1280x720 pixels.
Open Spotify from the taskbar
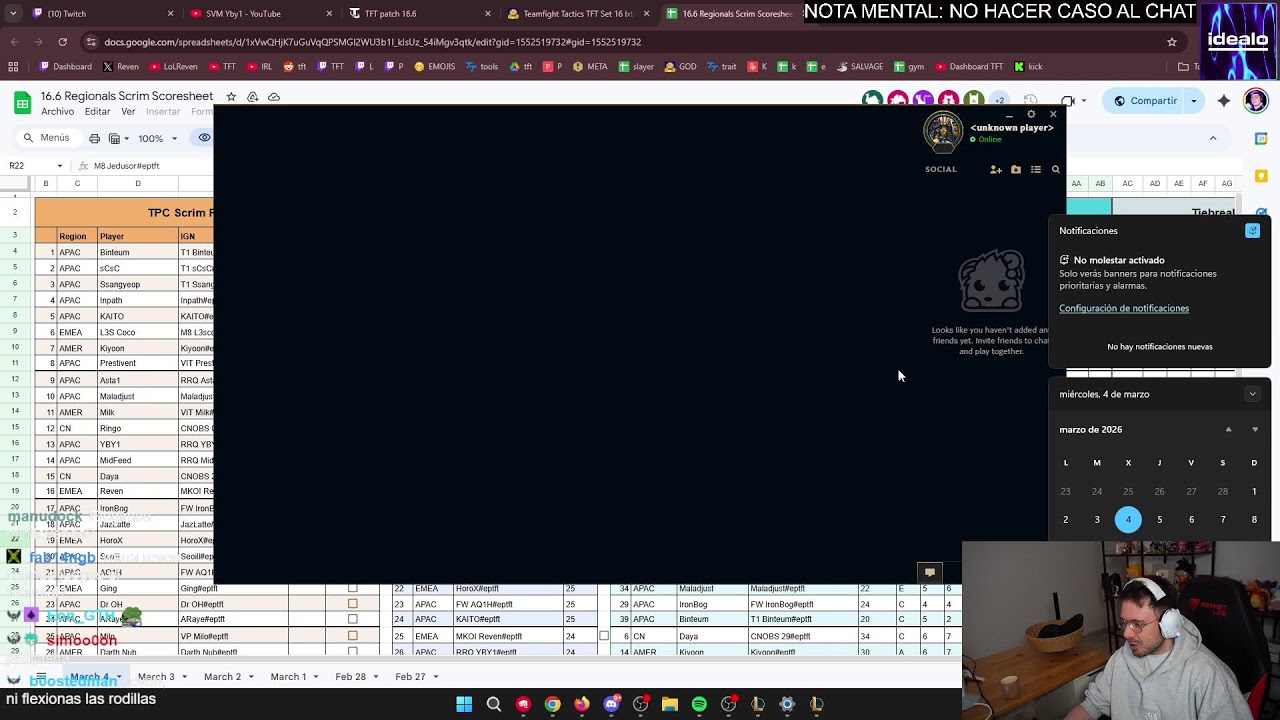tap(699, 705)
